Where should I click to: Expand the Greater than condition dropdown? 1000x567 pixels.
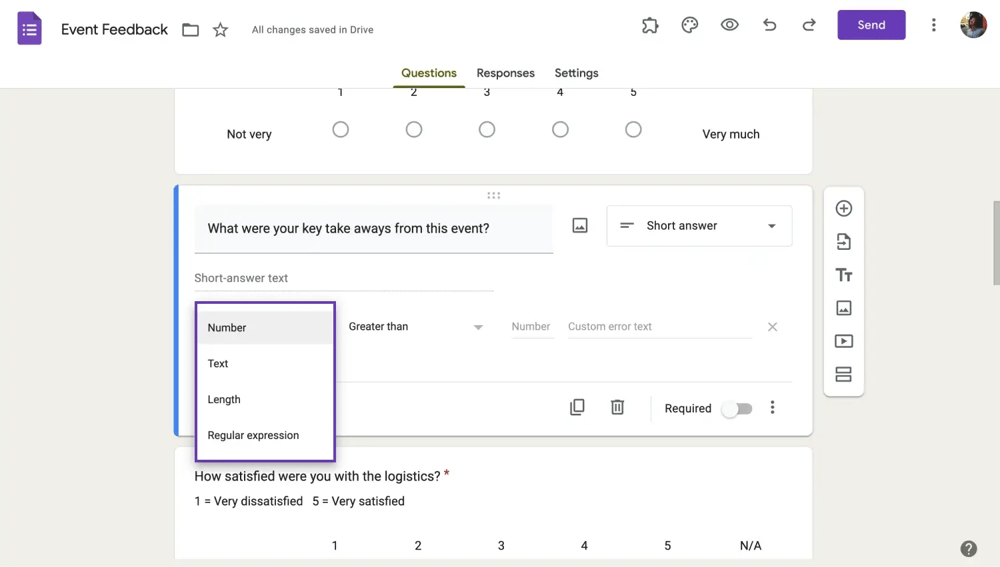coord(415,327)
